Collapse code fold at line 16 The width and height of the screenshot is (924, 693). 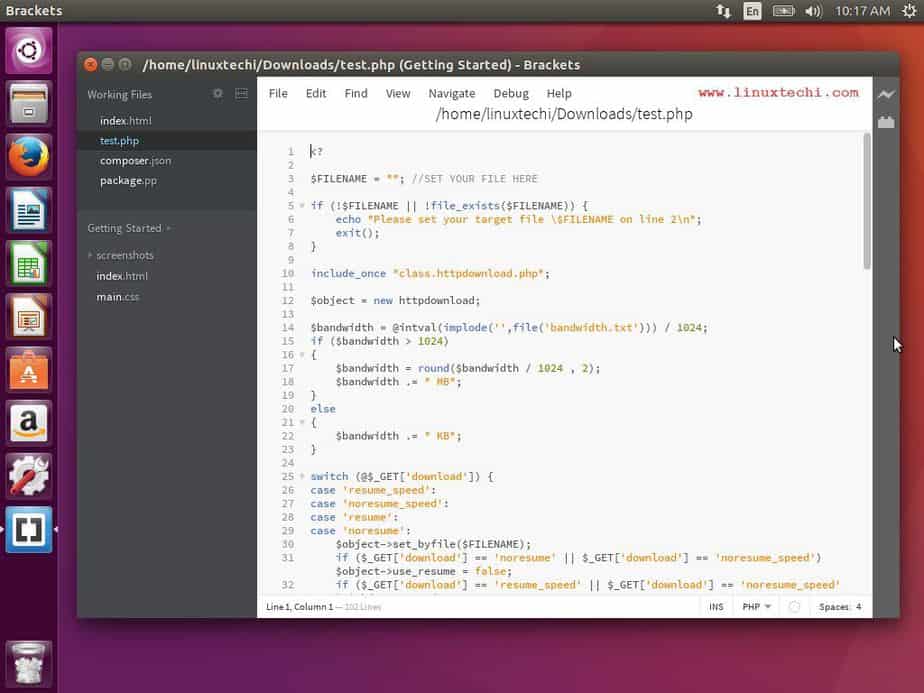point(302,355)
